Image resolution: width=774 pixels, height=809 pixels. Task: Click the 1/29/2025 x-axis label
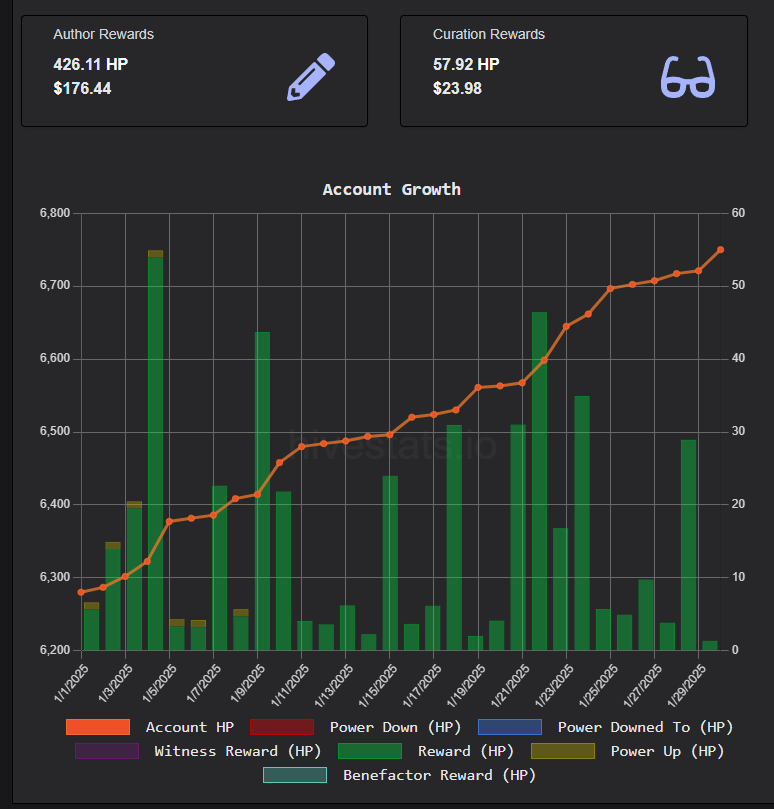tap(686, 685)
